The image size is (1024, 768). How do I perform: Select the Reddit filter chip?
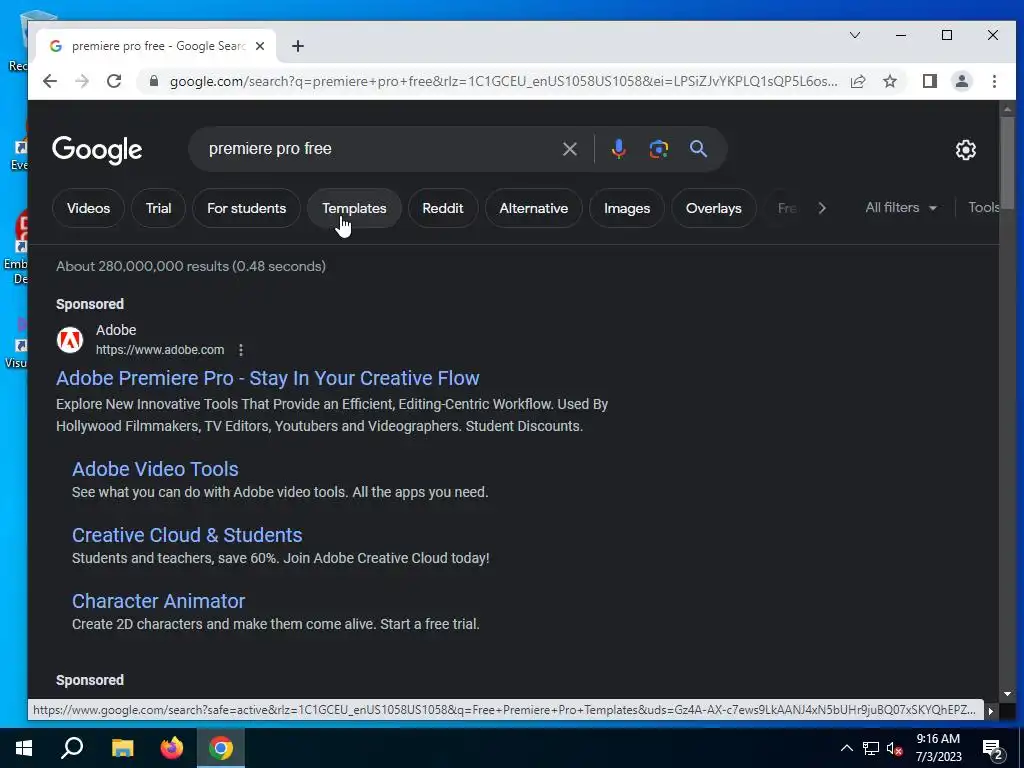(x=443, y=208)
